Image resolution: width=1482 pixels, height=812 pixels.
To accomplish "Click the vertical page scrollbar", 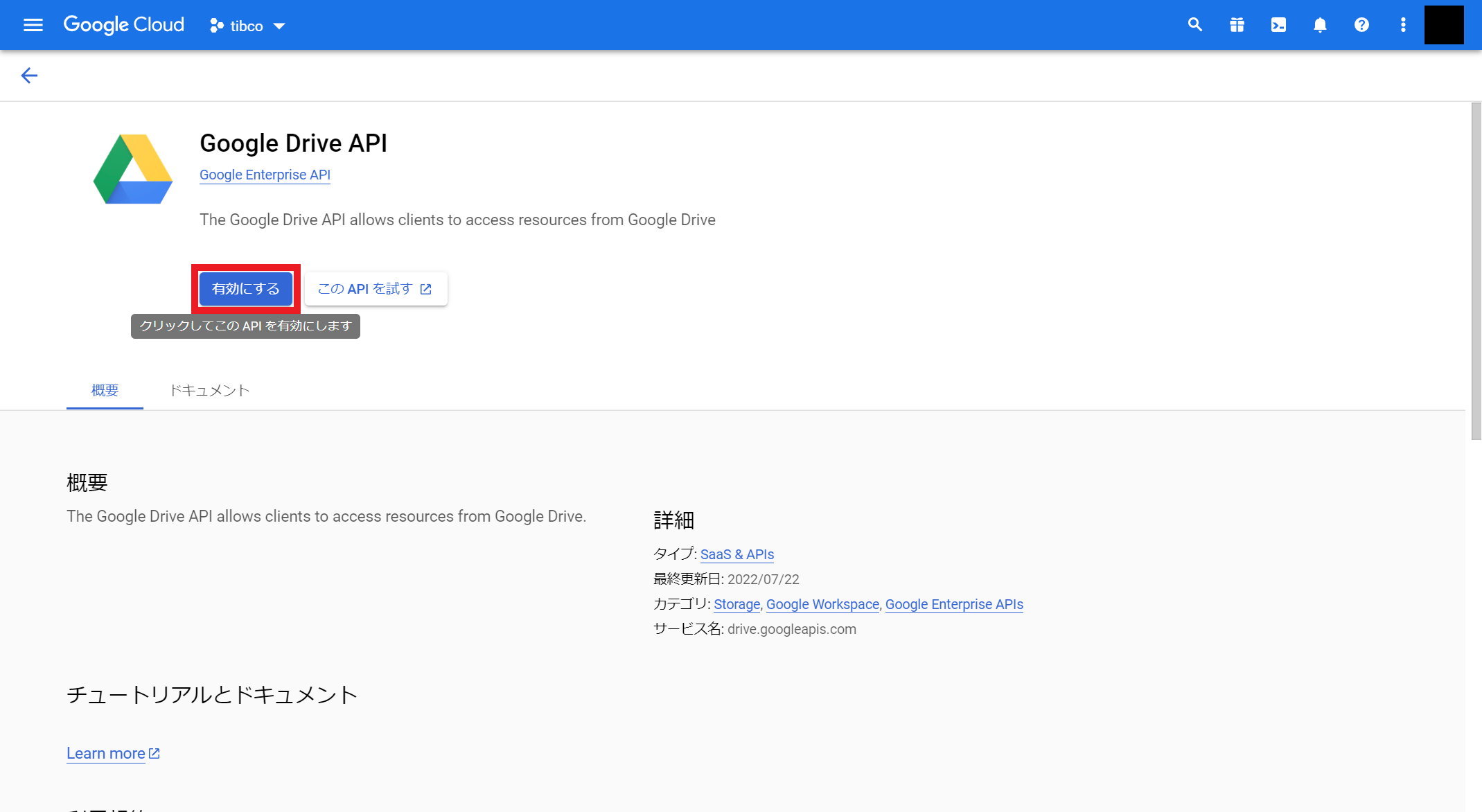I will click(x=1476, y=271).
